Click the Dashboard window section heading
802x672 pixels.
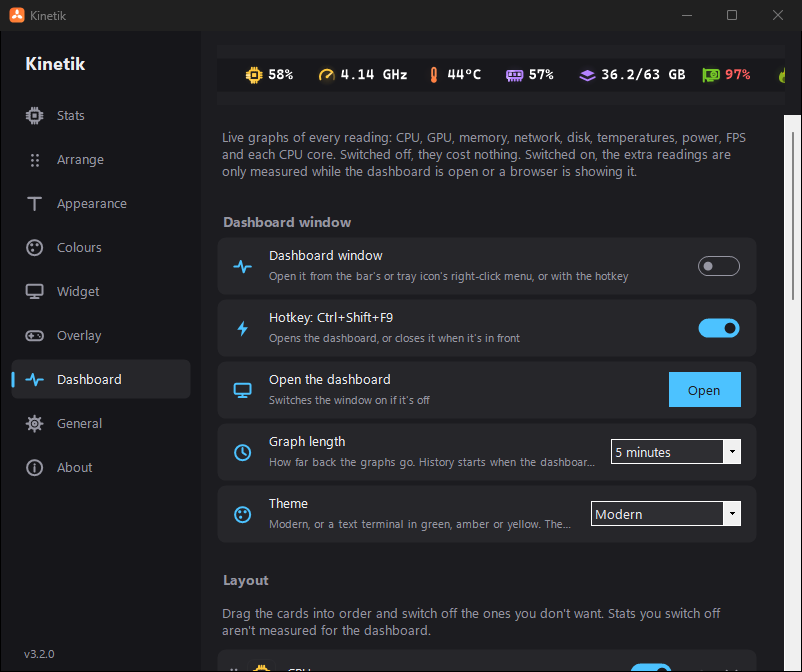coord(287,222)
